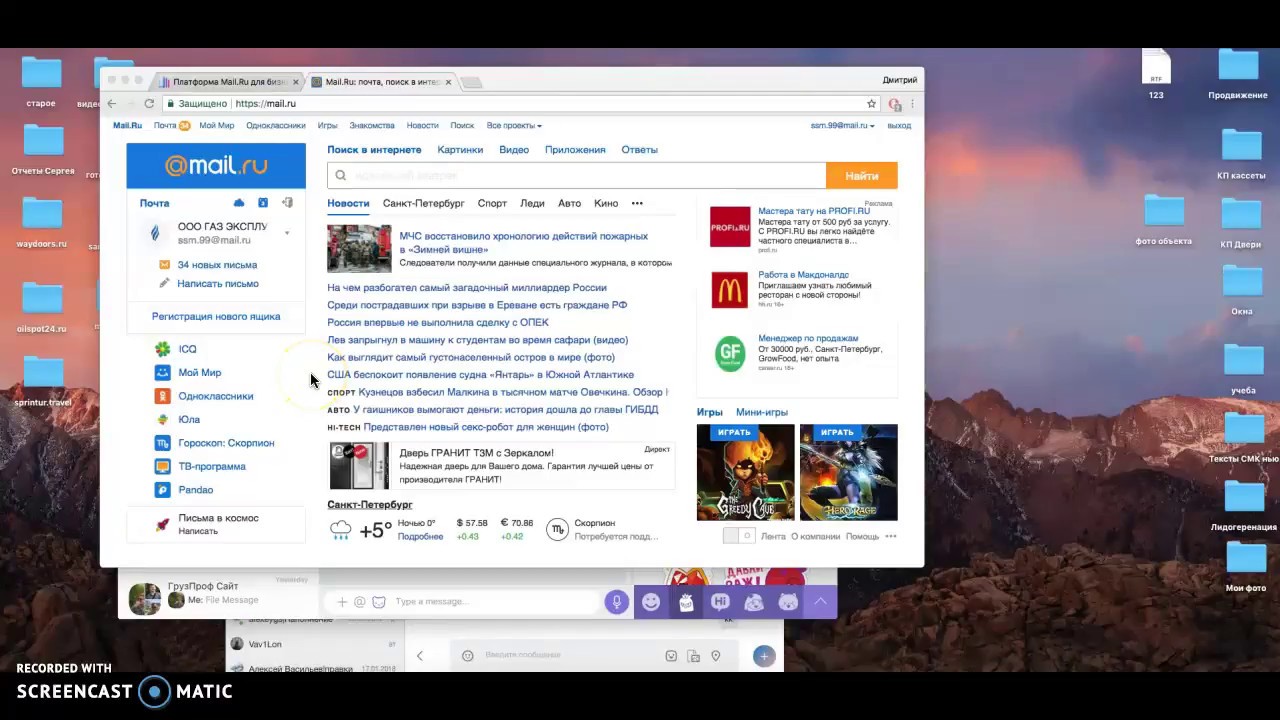Open the Спорт news tab

pyautogui.click(x=492, y=203)
